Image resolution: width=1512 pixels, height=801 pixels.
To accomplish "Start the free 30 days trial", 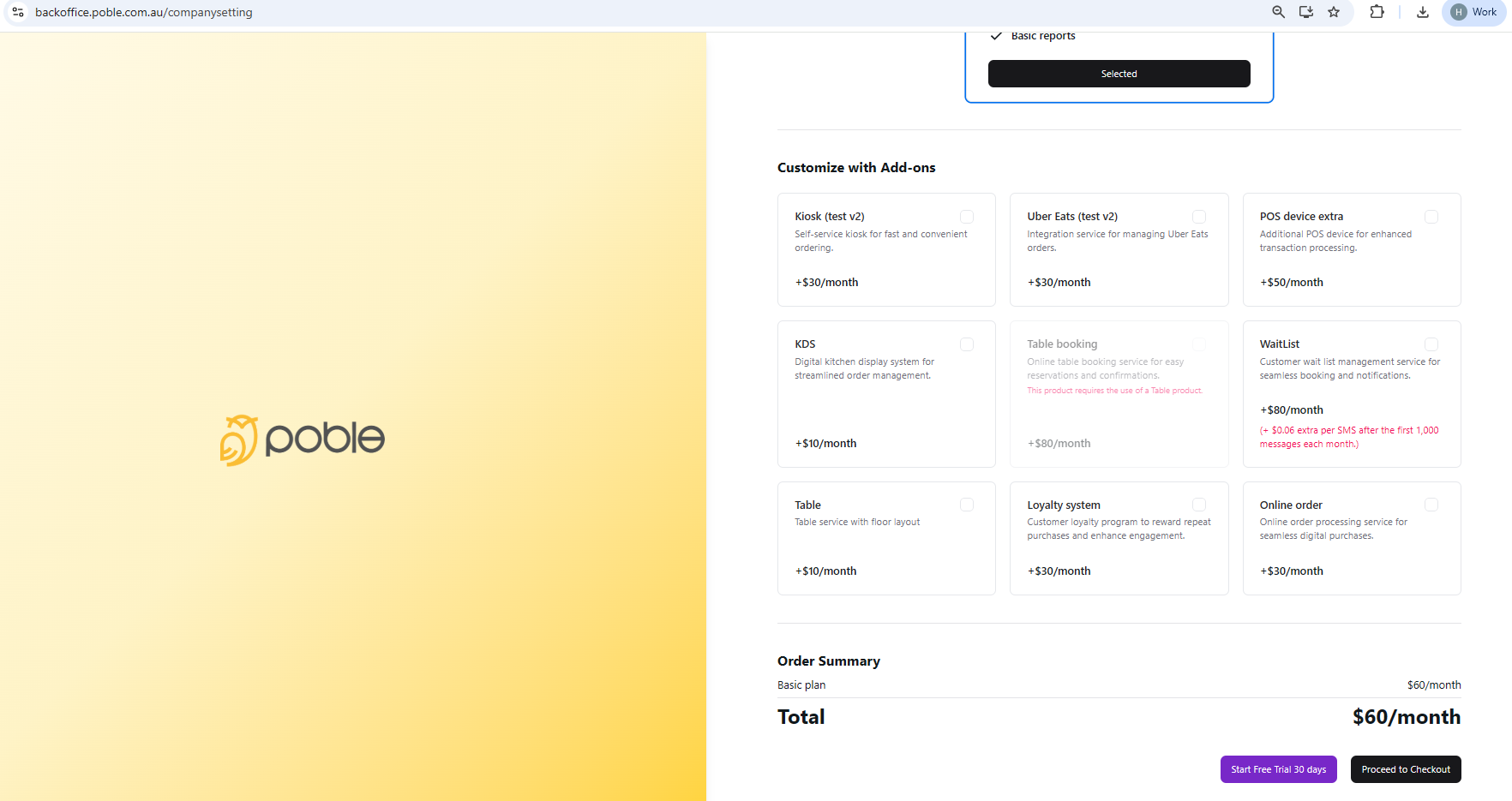I will 1278,769.
